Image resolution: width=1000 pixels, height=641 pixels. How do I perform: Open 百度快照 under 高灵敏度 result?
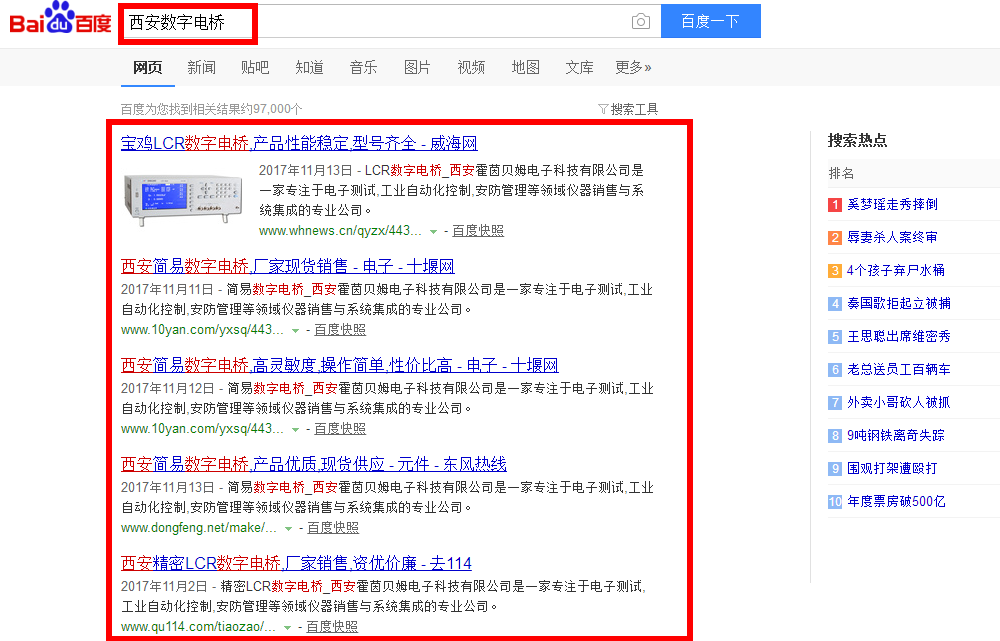point(340,429)
